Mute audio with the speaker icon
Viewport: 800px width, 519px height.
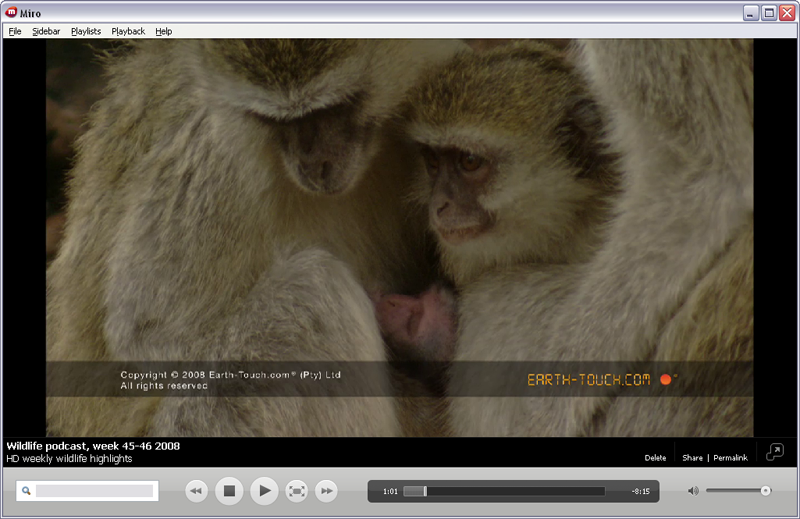(693, 491)
